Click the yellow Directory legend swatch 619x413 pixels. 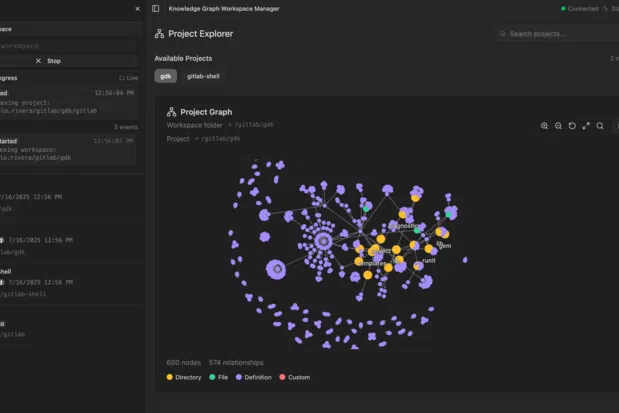170,377
